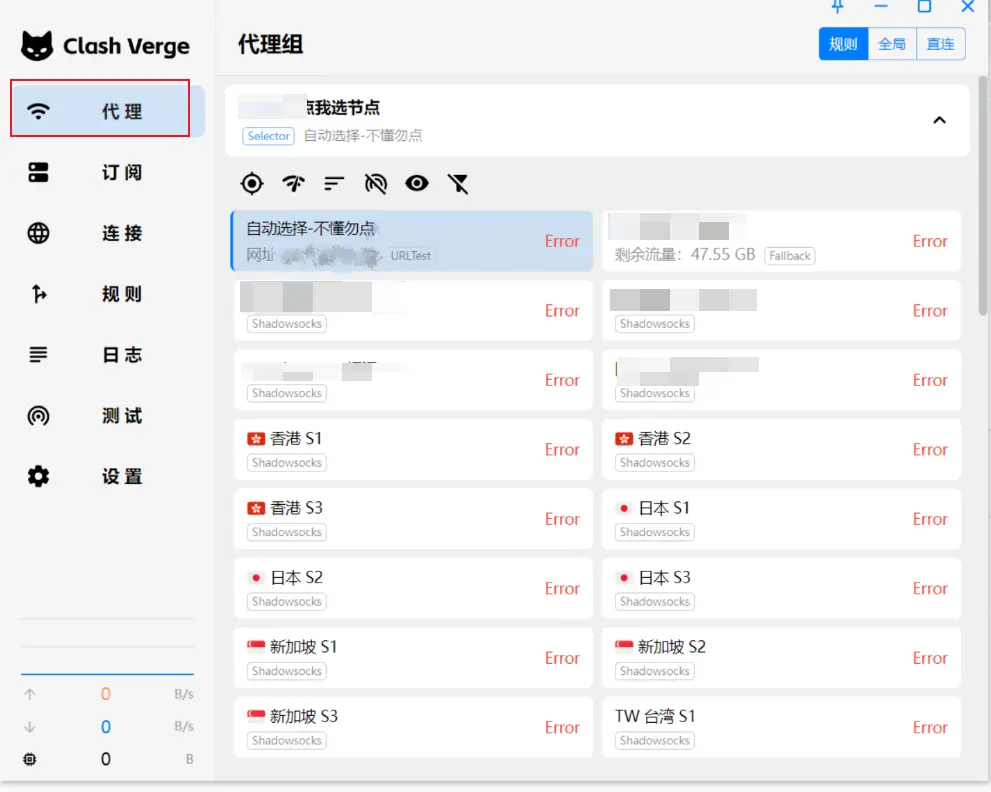The width and height of the screenshot is (991, 792).
Task: Click the crossed-out signal icon in the proxy toolbar
Action: coord(375,183)
